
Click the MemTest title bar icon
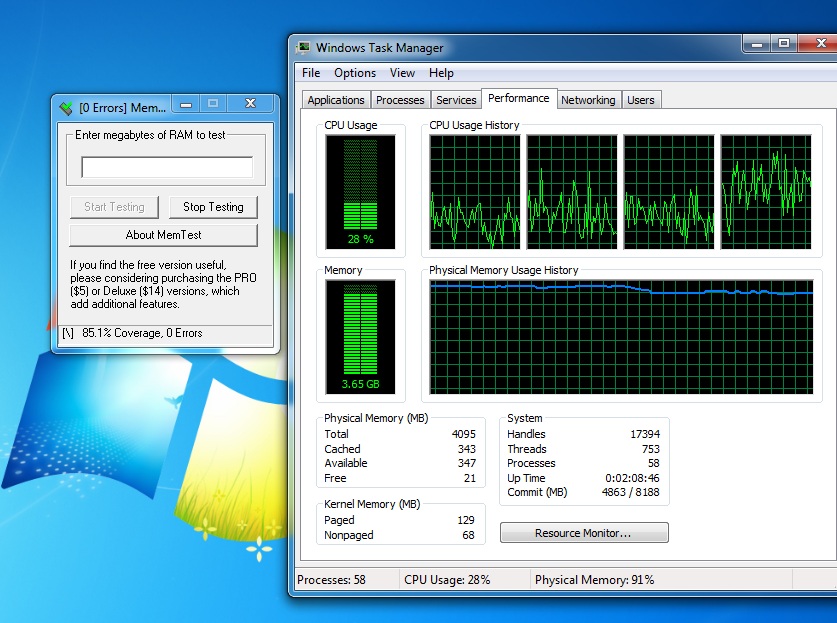pos(66,107)
